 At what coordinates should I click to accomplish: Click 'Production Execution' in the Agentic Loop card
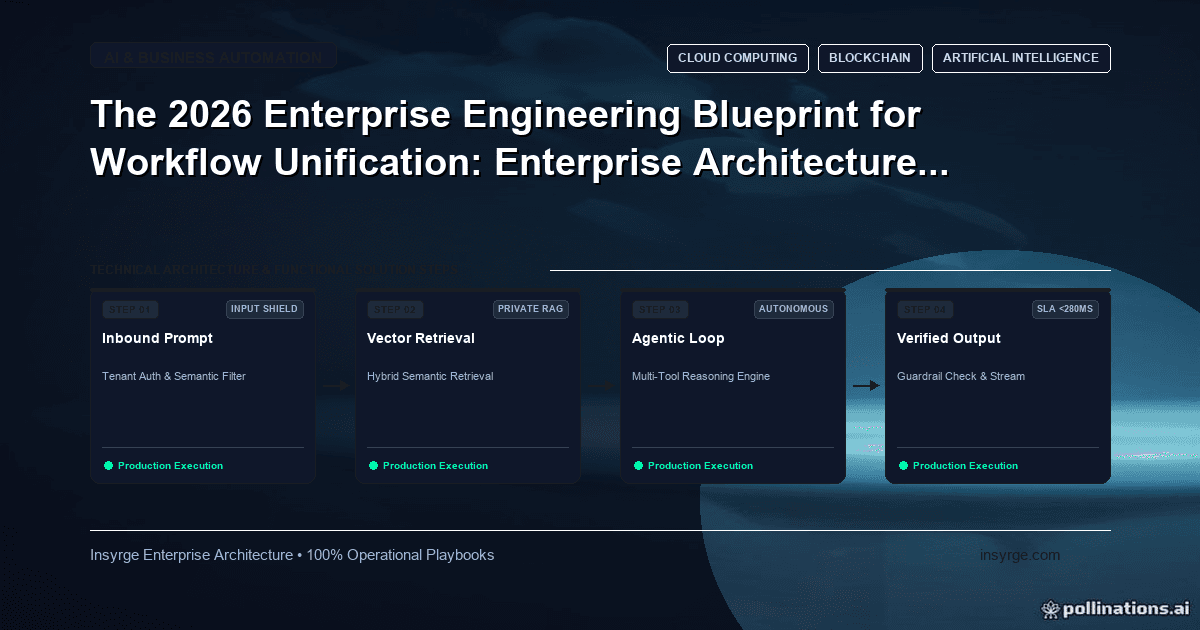700,466
